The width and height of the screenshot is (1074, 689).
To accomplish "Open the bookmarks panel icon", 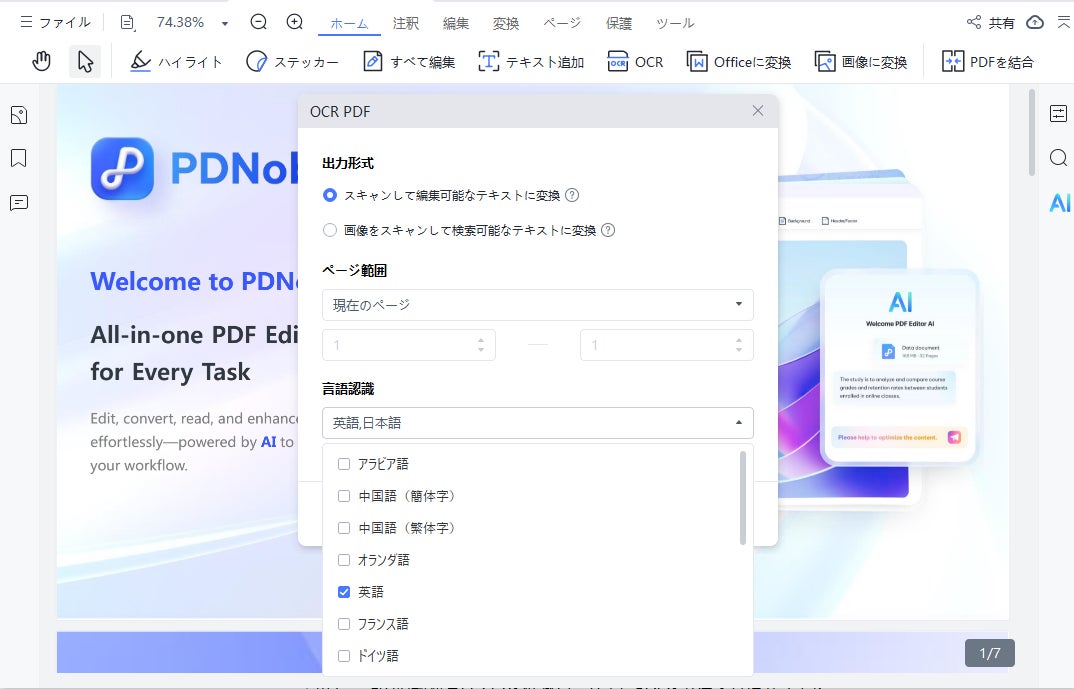I will coord(19,159).
